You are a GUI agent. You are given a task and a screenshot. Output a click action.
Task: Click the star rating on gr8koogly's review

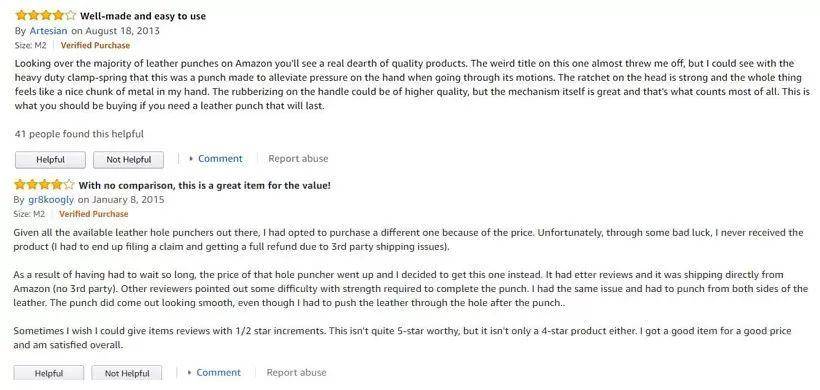[x=44, y=185]
